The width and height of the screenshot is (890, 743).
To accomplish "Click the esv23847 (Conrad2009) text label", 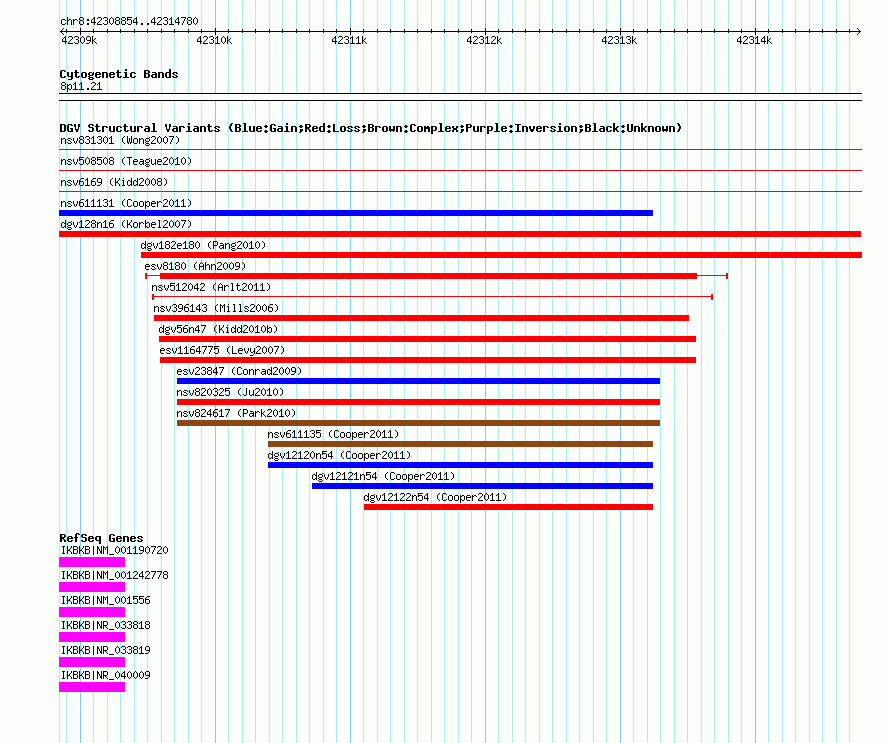I will (239, 371).
